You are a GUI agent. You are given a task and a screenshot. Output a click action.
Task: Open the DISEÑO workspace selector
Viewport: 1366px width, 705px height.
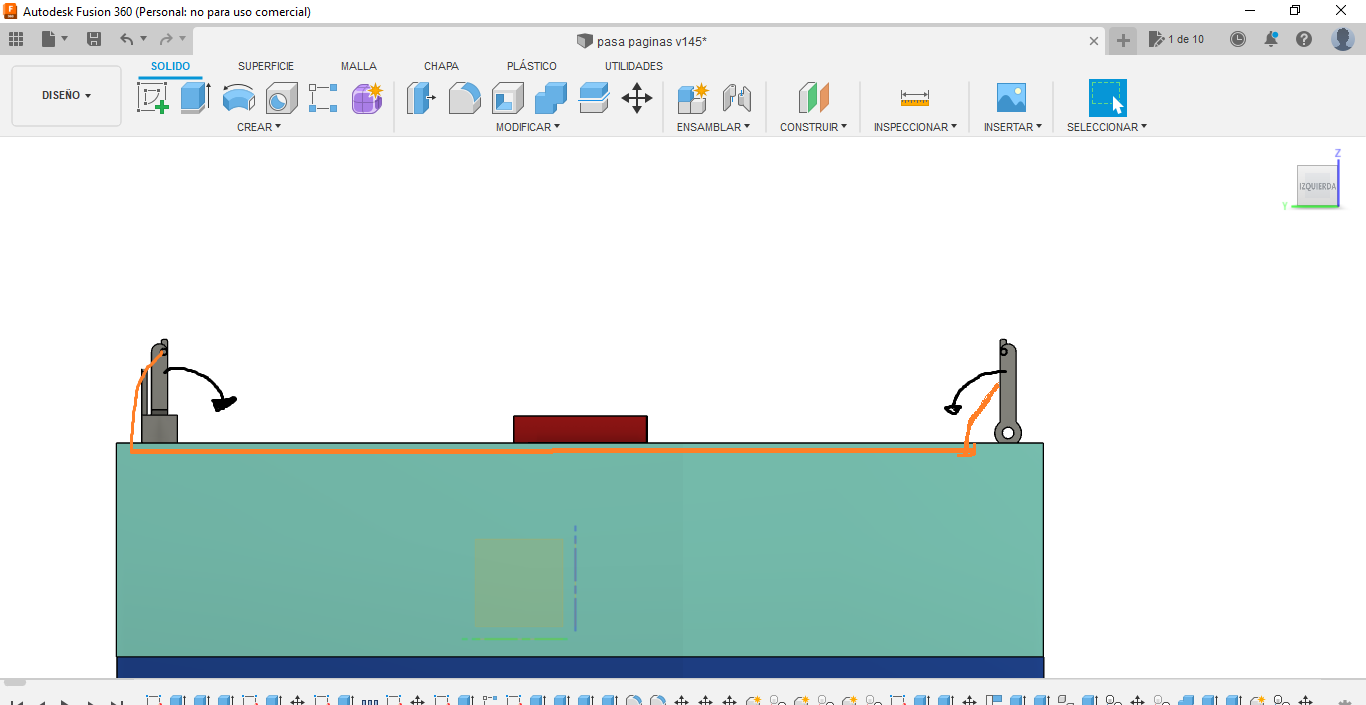(x=66, y=96)
